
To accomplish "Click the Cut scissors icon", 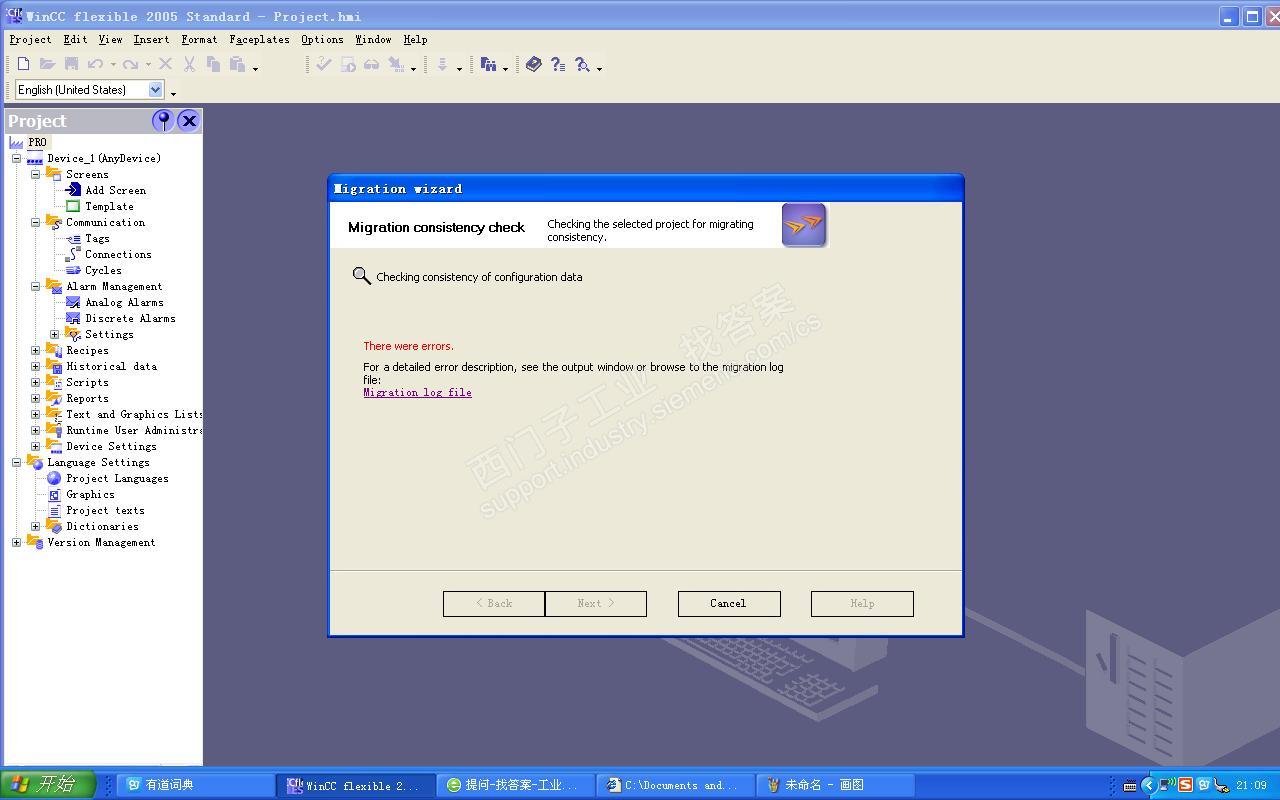I will (189, 64).
